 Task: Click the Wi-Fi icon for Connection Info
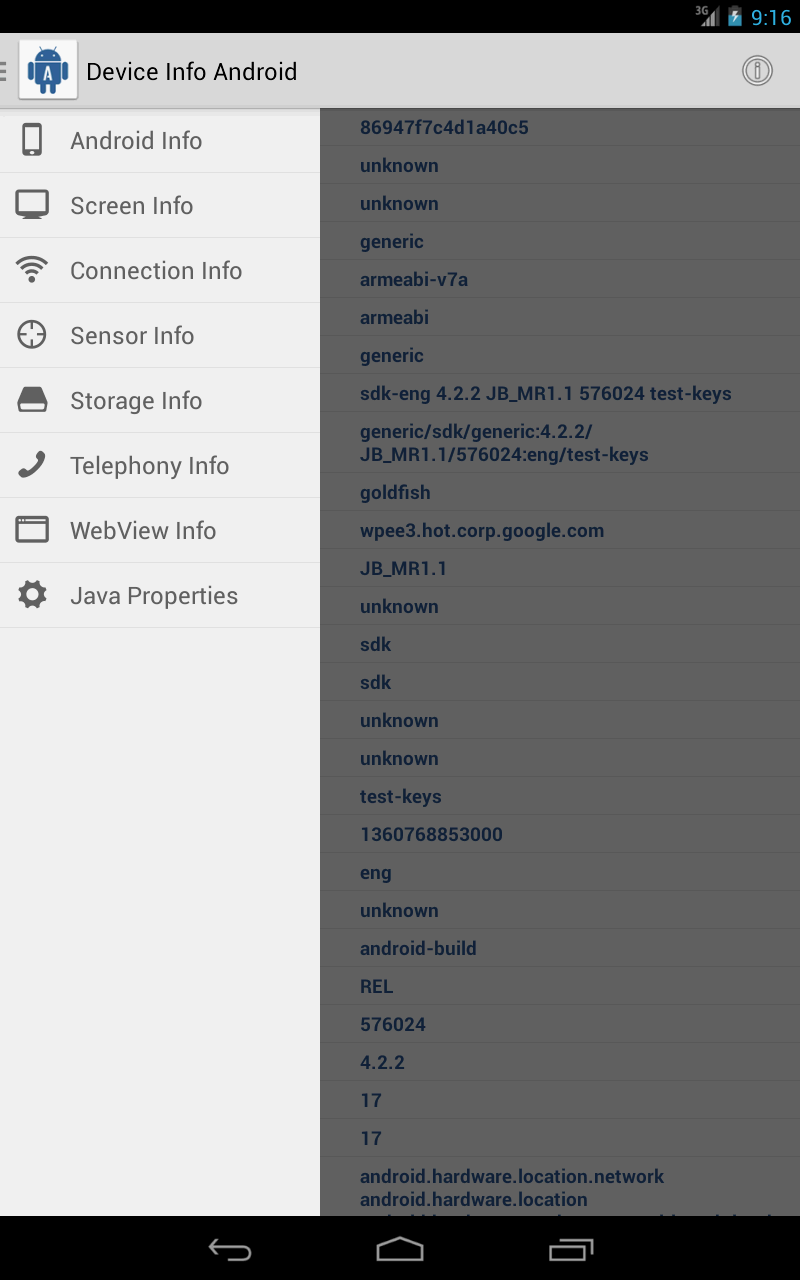pyautogui.click(x=33, y=270)
